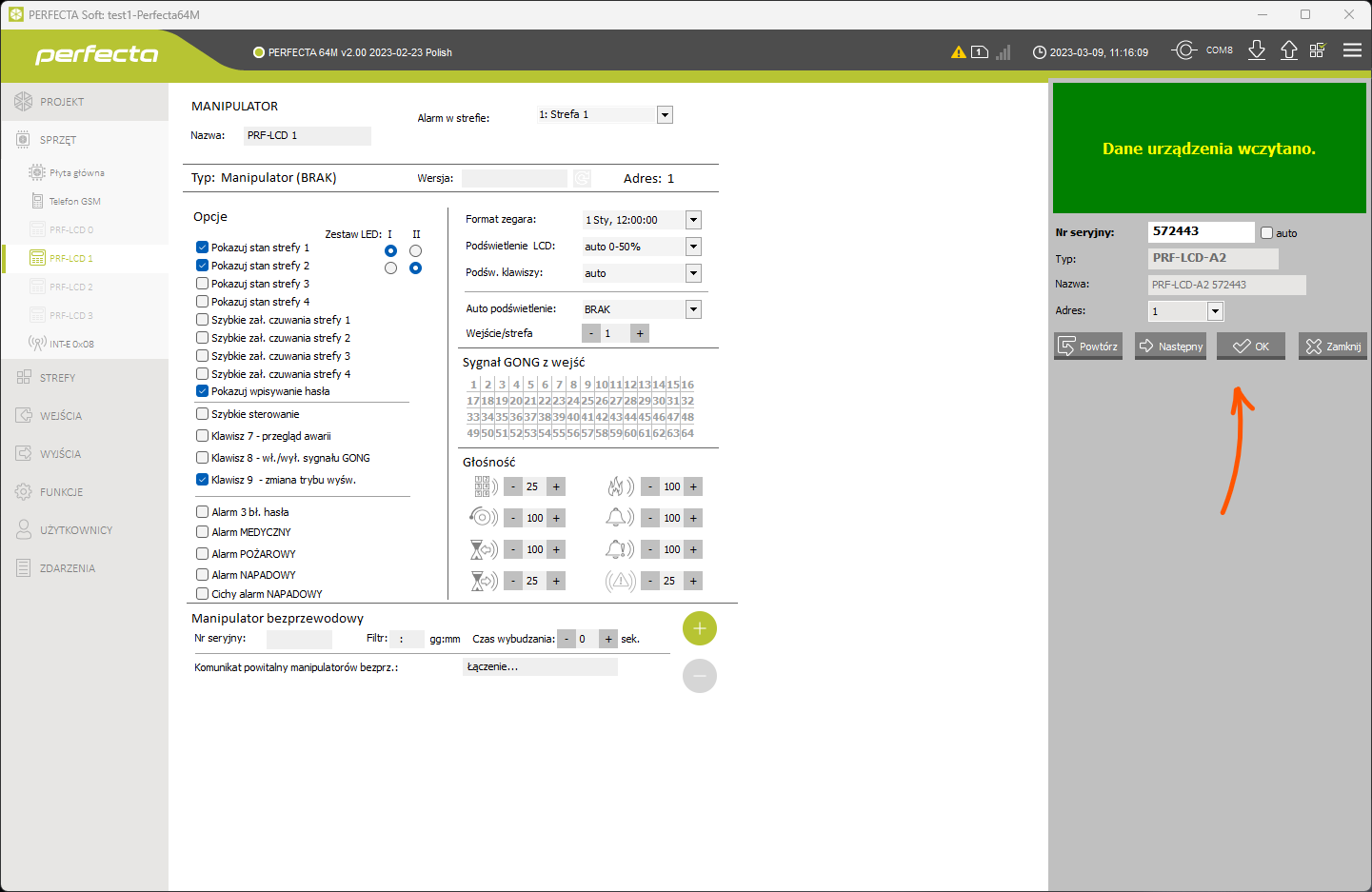Decrease Czas wybudzania with minus
The image size is (1372, 892).
[567, 639]
